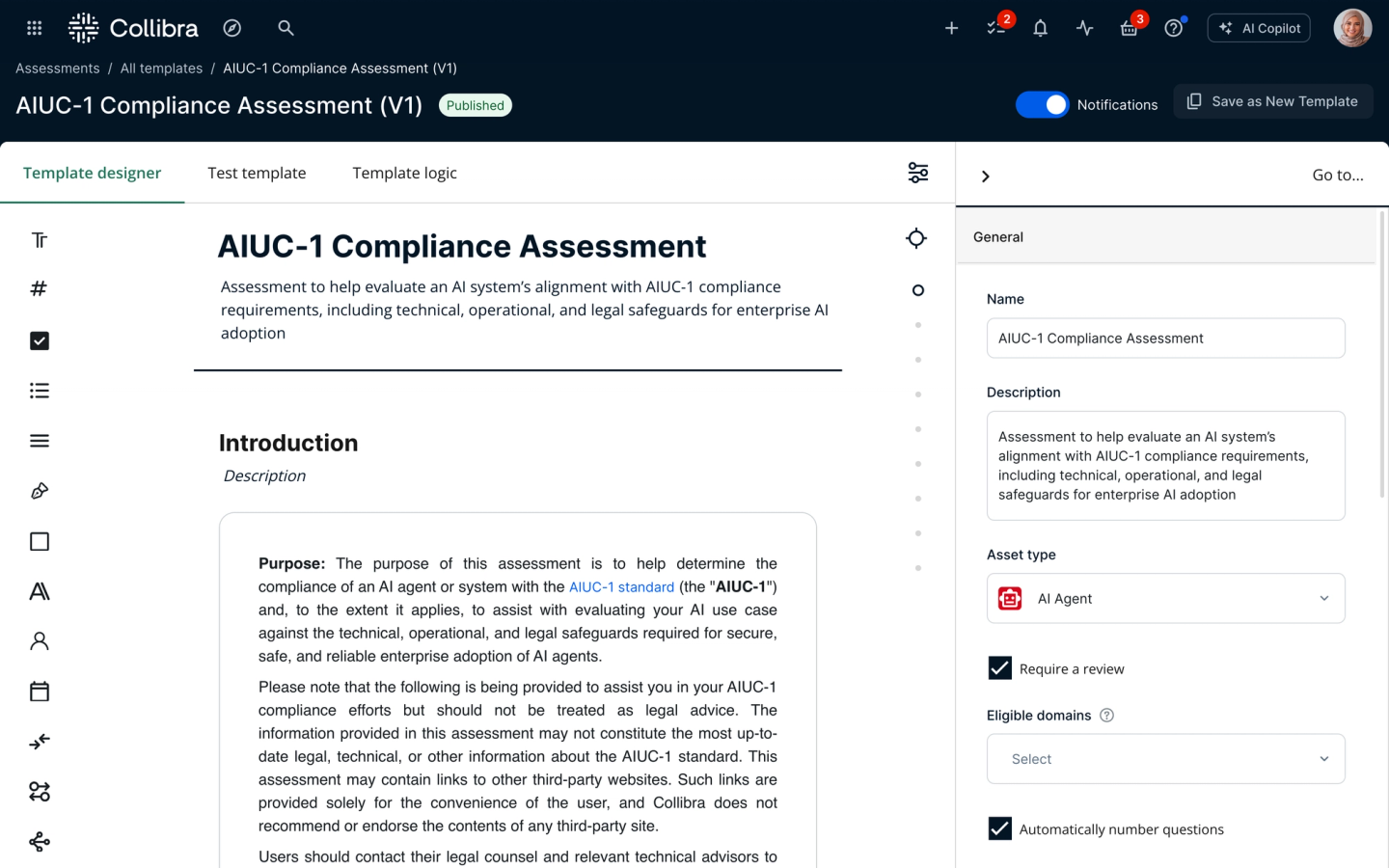Open the Go to... menu

click(1338, 175)
